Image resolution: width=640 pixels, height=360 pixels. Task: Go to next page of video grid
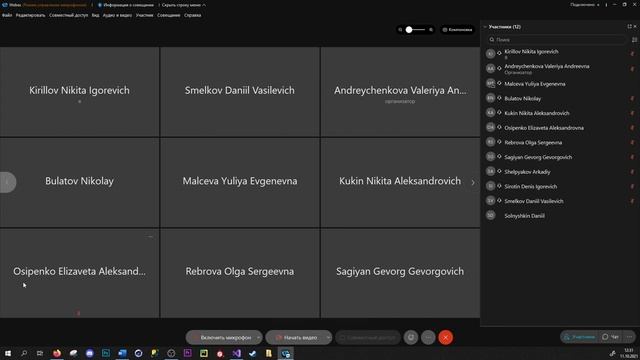[x=473, y=182]
